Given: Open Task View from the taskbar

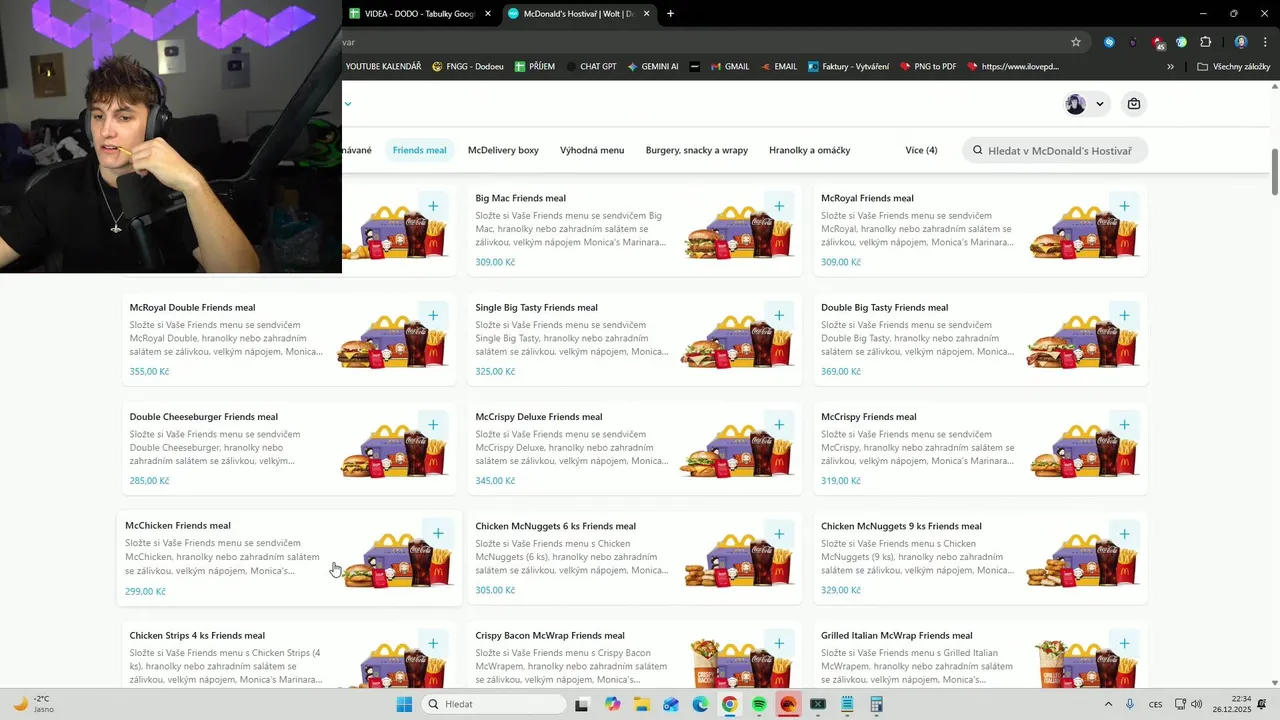Looking at the screenshot, I should pos(581,704).
